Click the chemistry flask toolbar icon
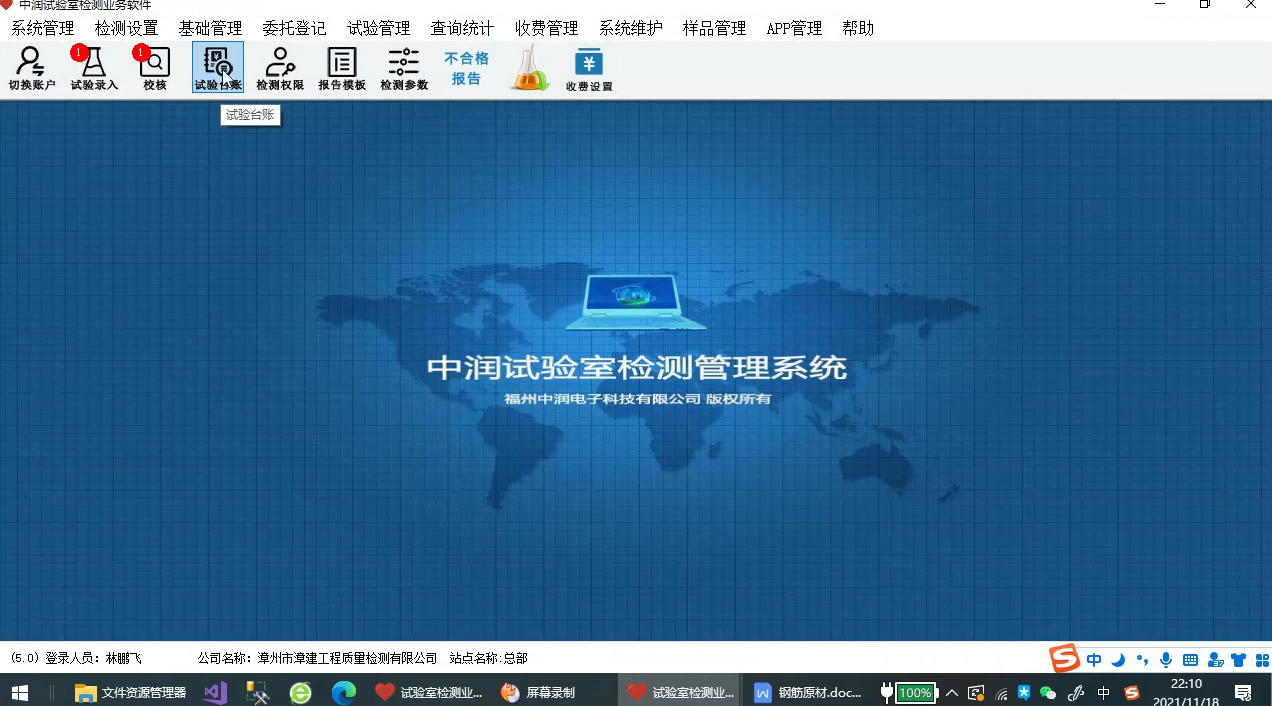The image size is (1272, 706). point(529,69)
